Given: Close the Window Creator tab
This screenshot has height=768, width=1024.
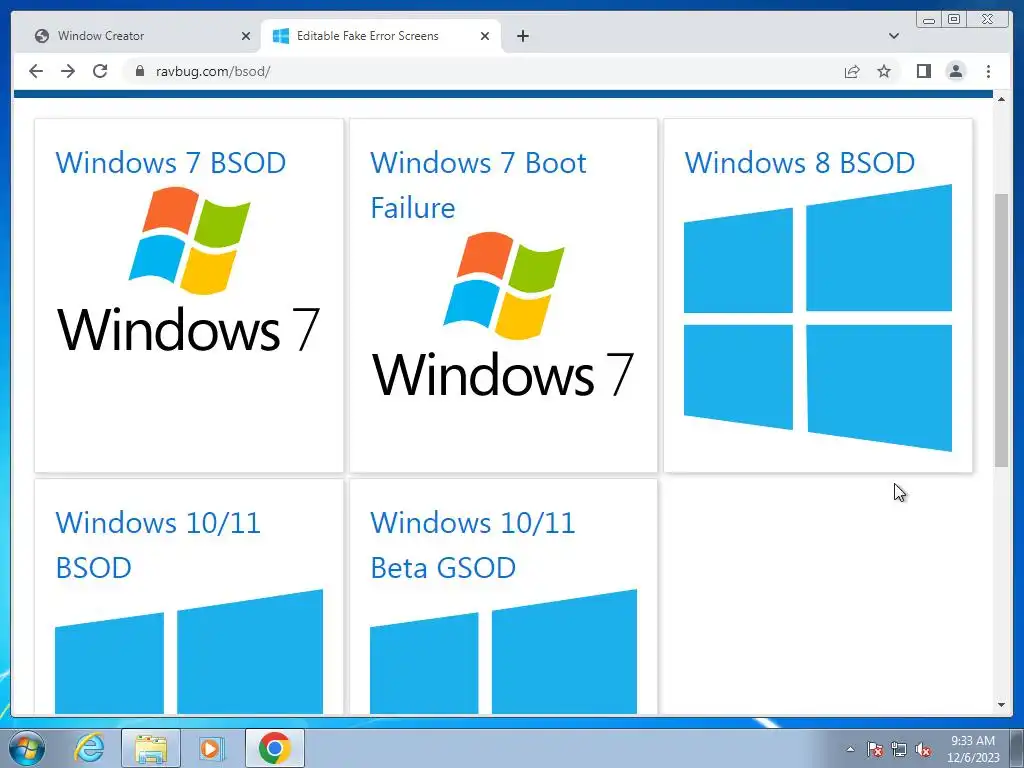Looking at the screenshot, I should click(x=246, y=36).
